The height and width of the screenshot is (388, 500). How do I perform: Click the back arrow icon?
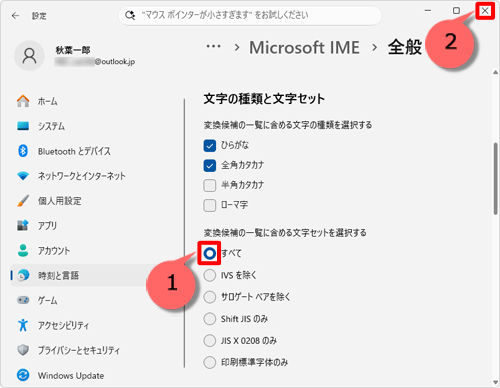15,16
